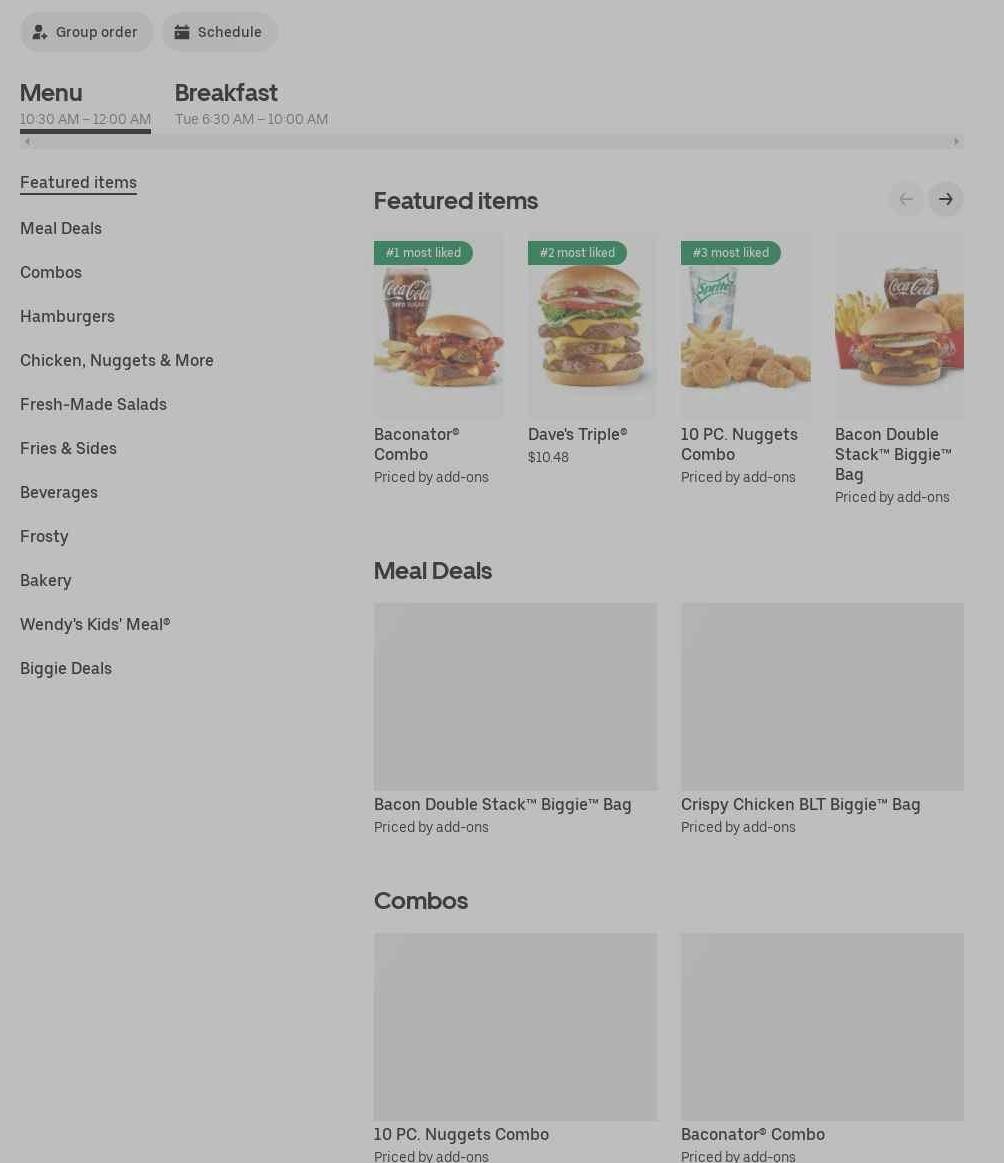The image size is (1004, 1163).
Task: Click the Group order person icon
Action: point(40,32)
